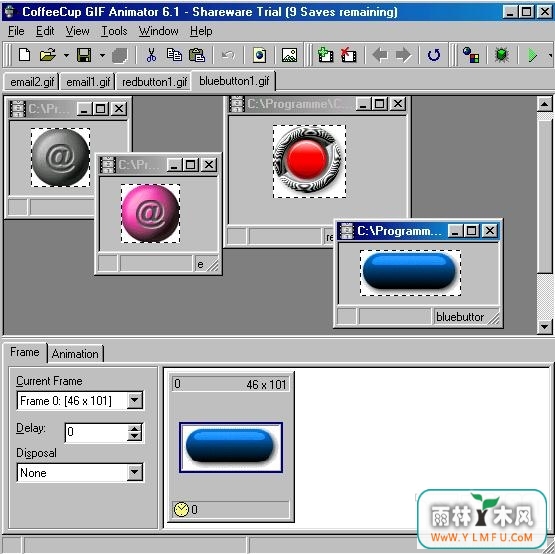555x554 pixels.
Task: Switch to the Animation tab
Action: [75, 354]
